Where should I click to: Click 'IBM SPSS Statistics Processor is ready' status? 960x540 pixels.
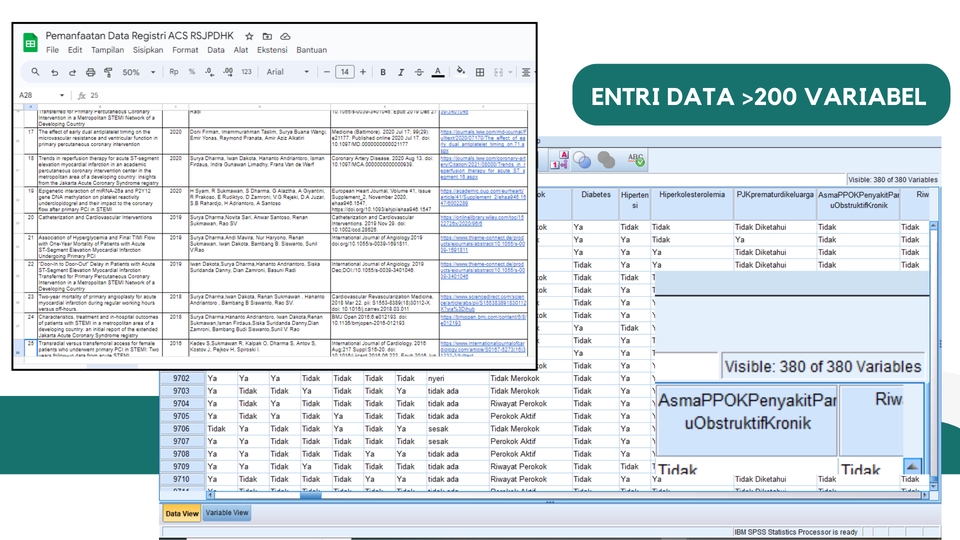[795, 532]
